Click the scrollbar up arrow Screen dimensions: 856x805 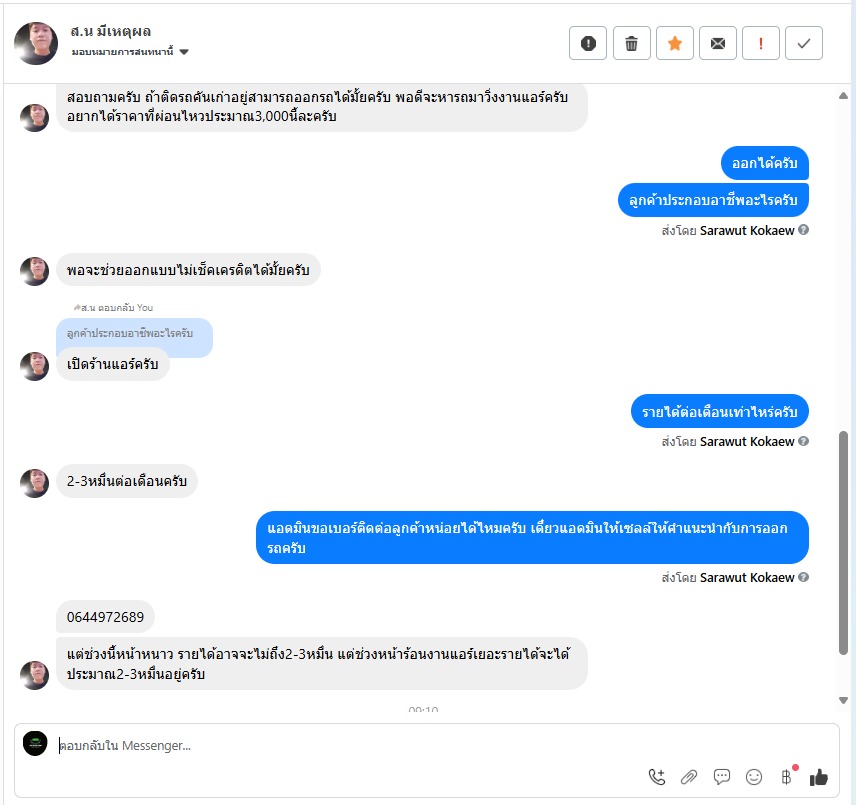click(843, 96)
